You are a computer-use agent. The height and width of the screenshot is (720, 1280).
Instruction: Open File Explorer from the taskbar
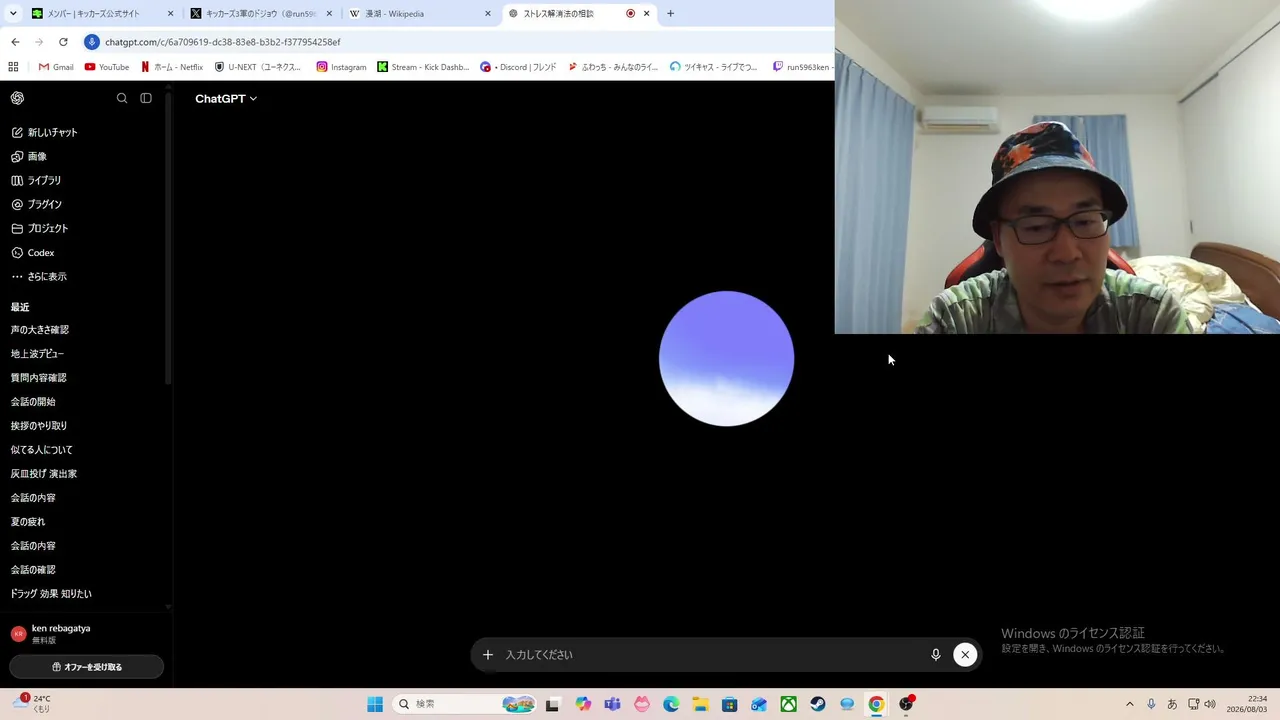coord(700,704)
